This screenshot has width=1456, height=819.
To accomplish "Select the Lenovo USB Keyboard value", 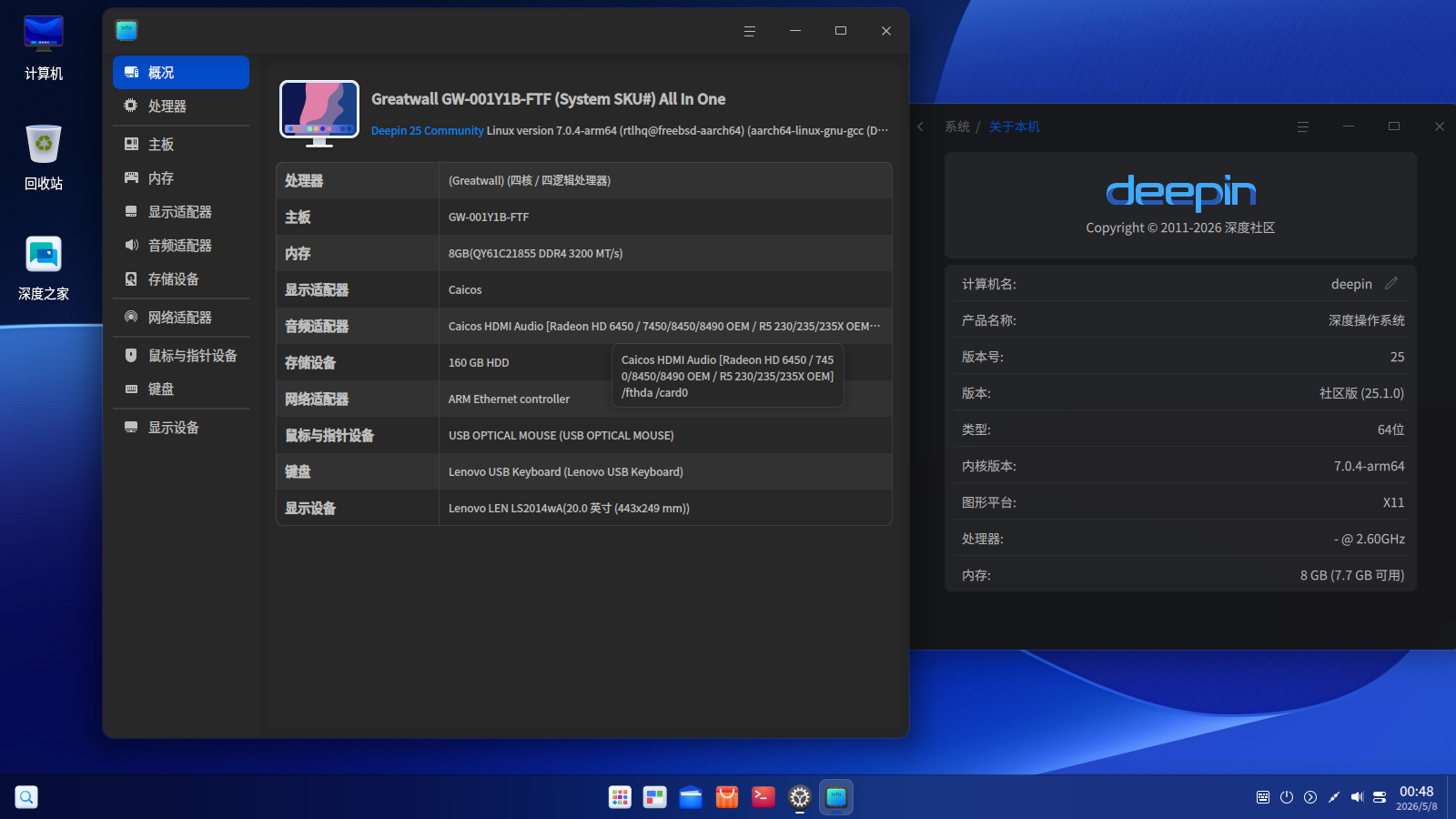I will (x=566, y=472).
